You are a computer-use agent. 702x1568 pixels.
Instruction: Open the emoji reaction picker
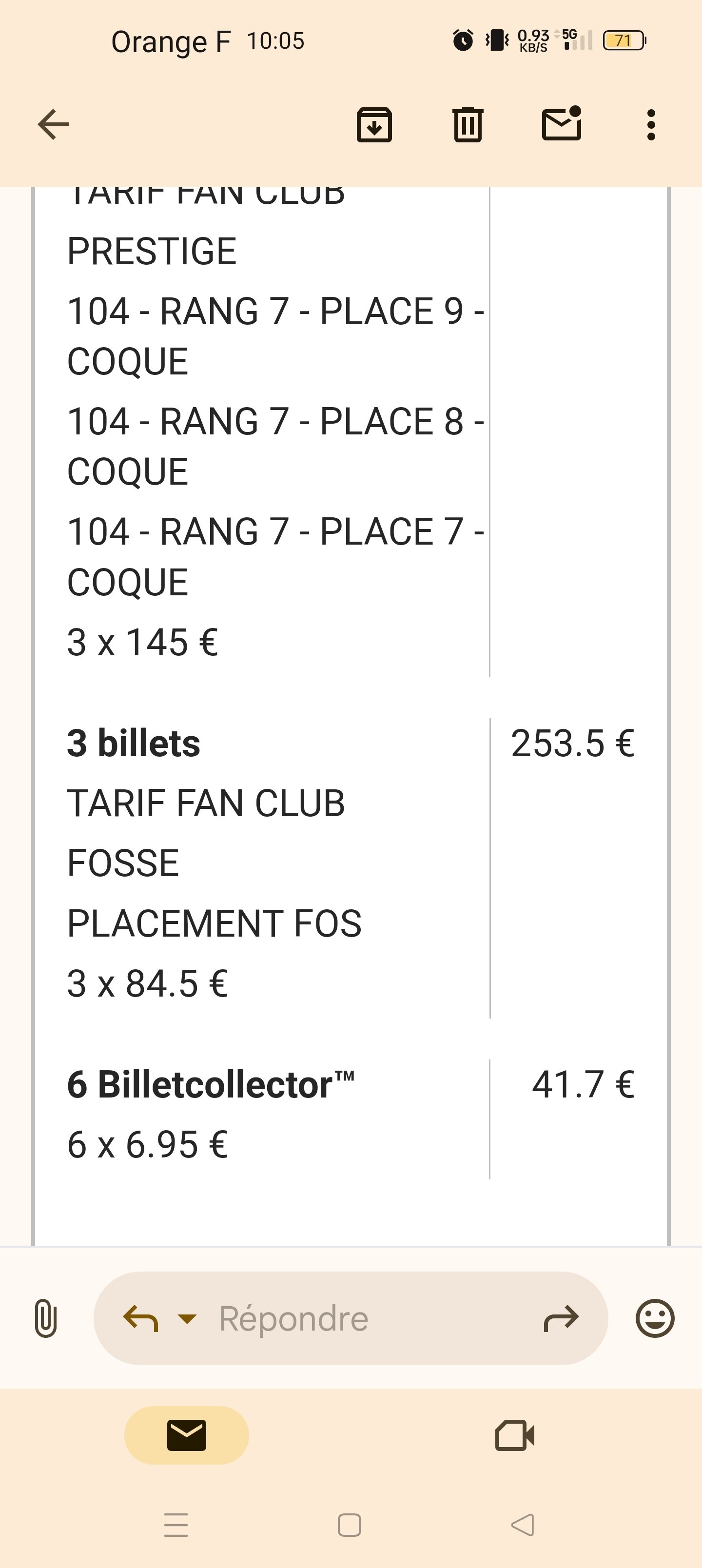point(655,1318)
